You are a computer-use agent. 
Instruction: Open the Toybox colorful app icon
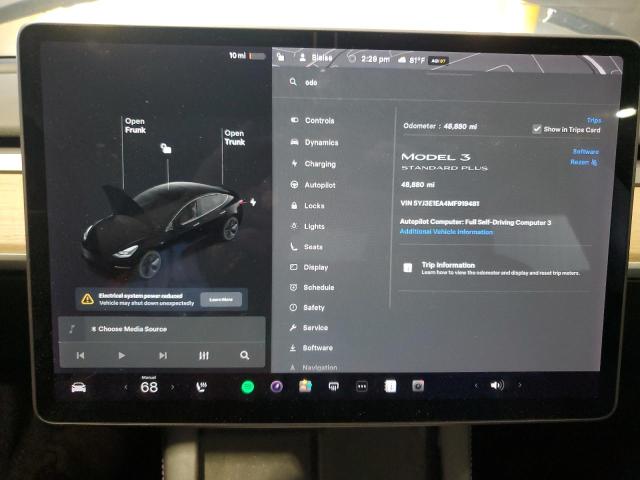coord(305,386)
